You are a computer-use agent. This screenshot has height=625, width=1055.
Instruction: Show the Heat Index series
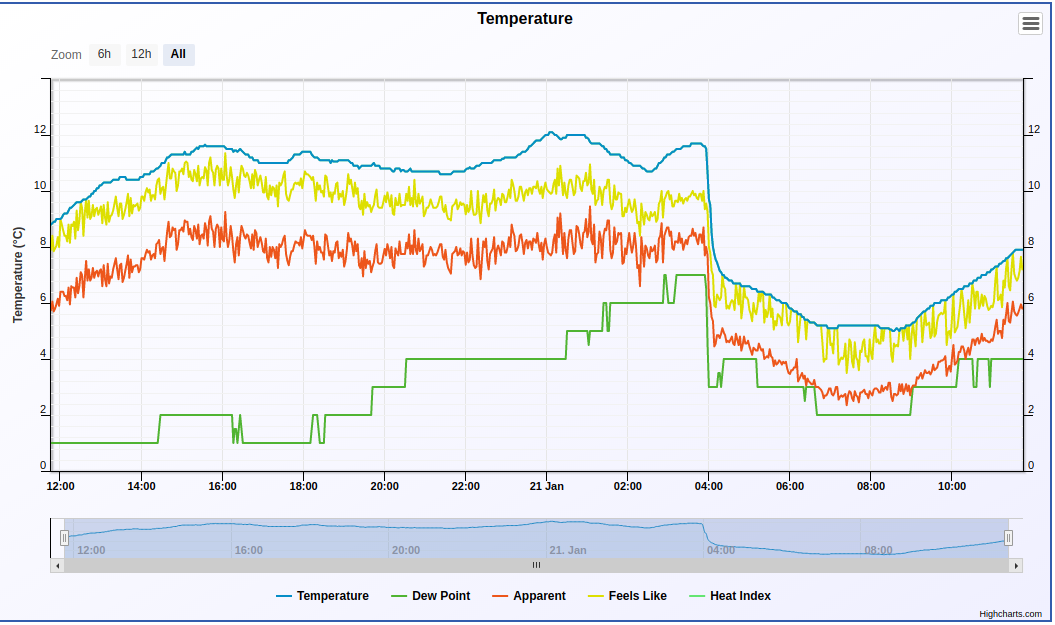click(x=740, y=596)
